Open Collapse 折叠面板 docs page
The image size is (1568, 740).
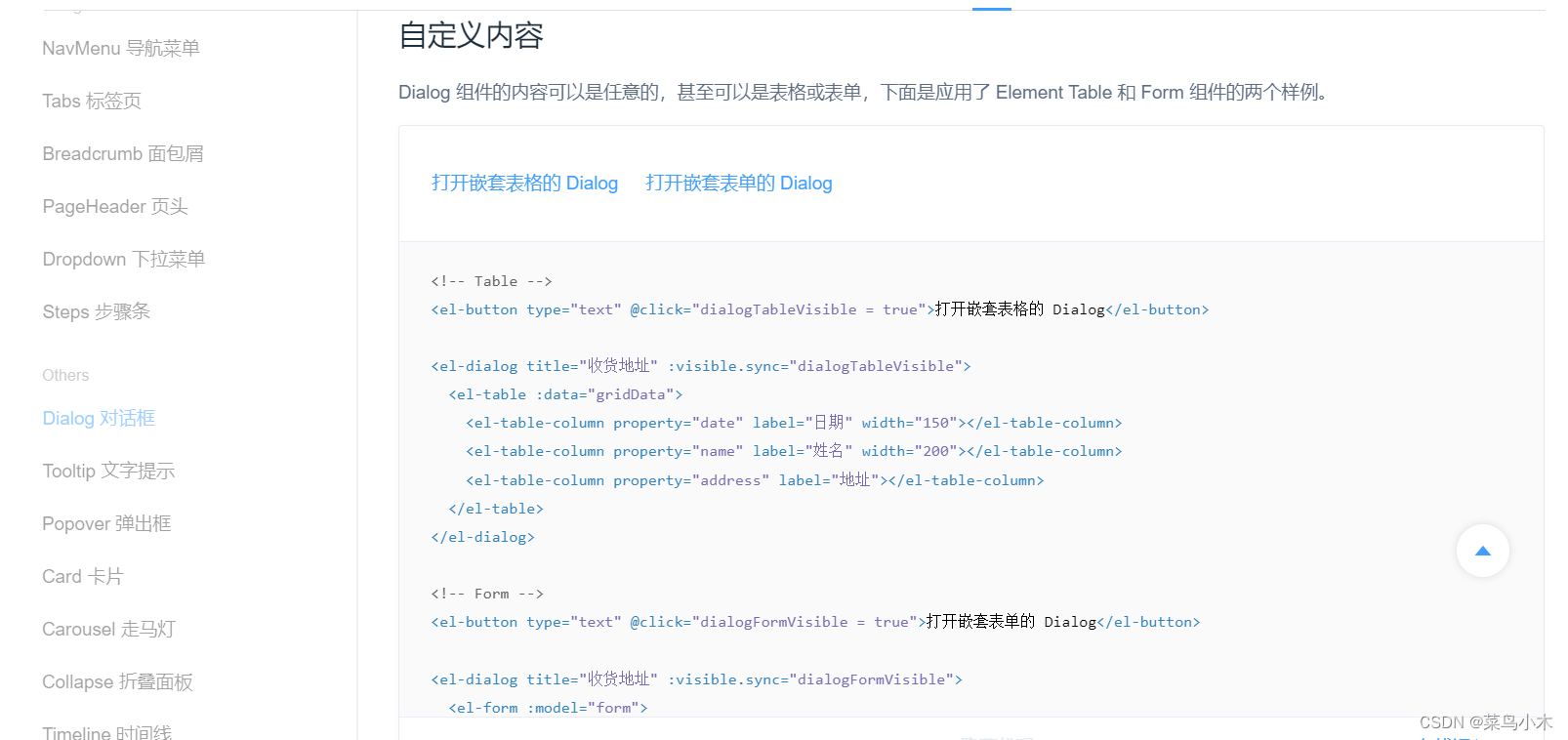(117, 681)
